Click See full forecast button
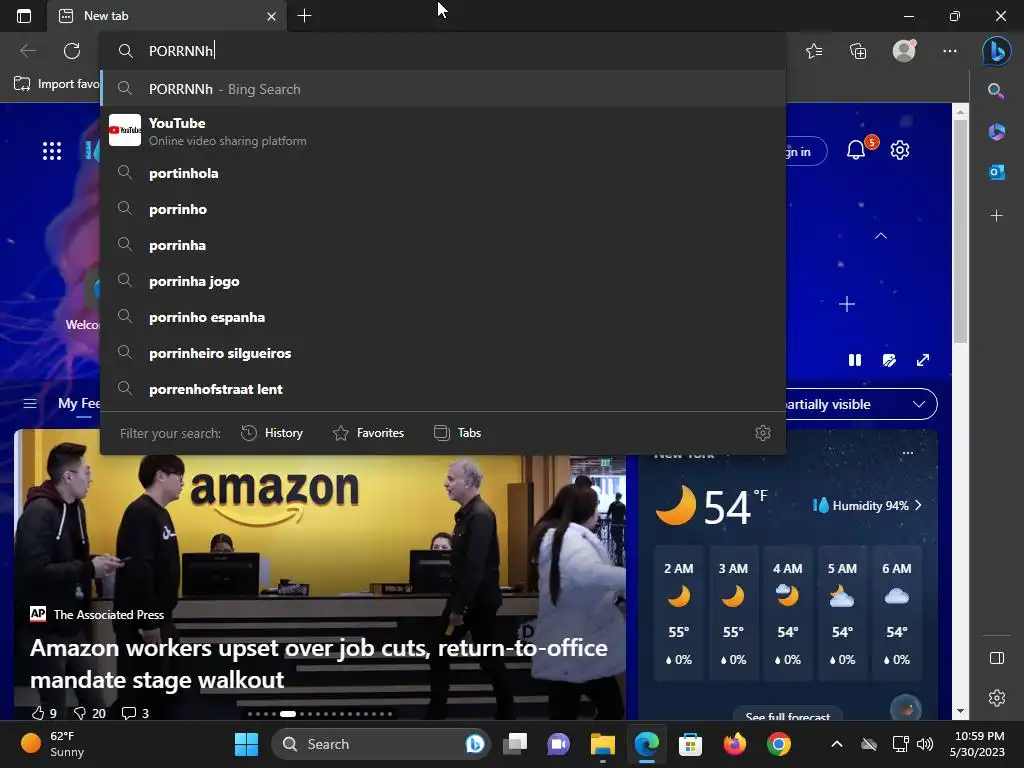The width and height of the screenshot is (1024, 768). click(x=788, y=716)
